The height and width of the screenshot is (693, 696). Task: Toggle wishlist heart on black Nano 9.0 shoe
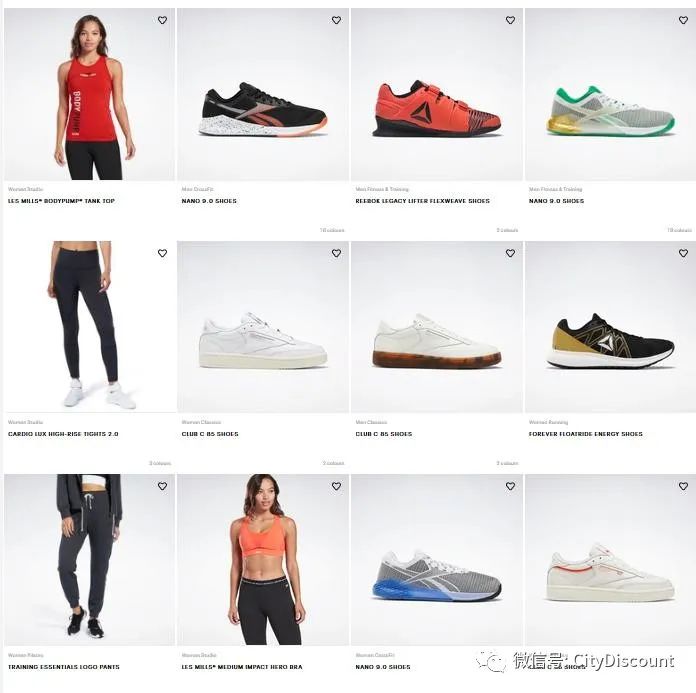pyautogui.click(x=336, y=20)
